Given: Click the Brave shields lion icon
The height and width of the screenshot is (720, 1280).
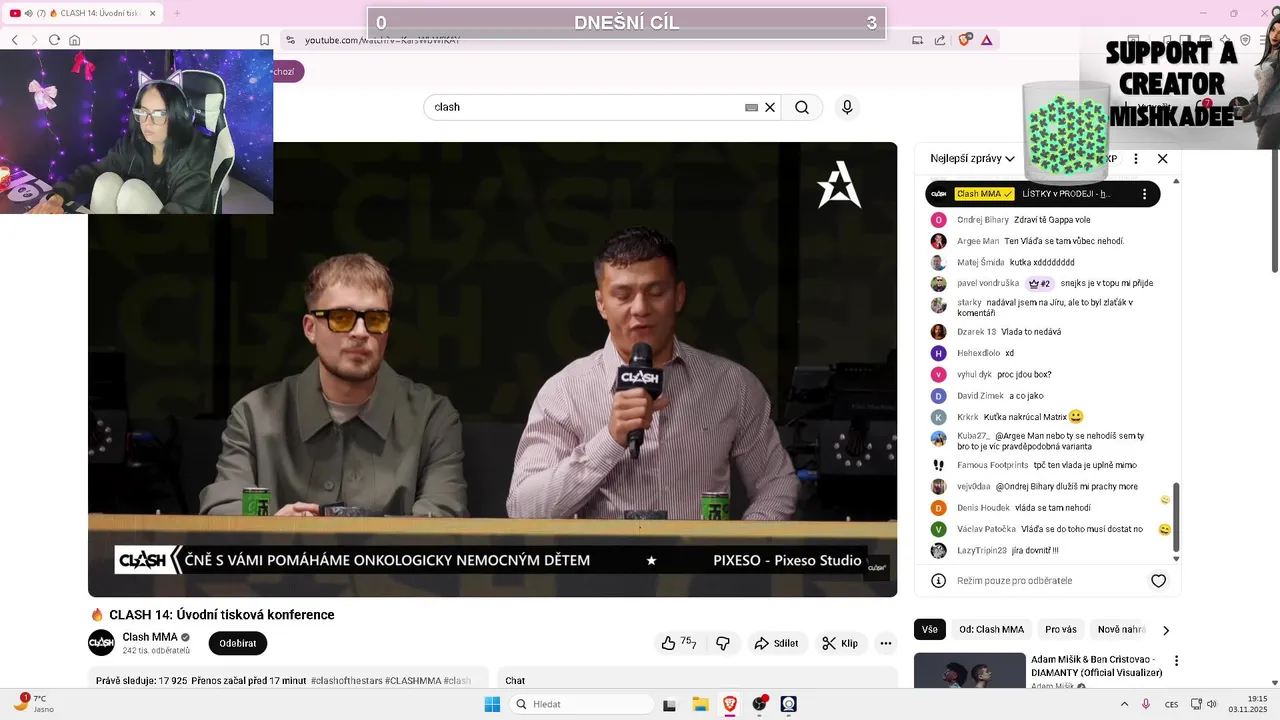Looking at the screenshot, I should coord(964,40).
